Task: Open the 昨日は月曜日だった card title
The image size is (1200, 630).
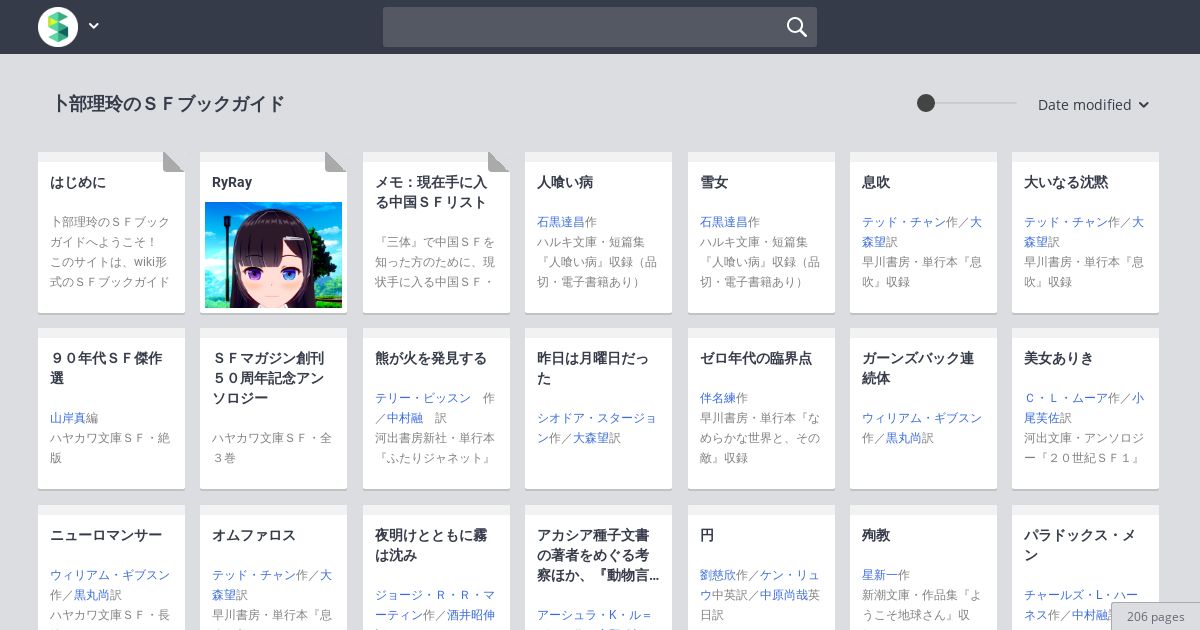Action: tap(593, 368)
